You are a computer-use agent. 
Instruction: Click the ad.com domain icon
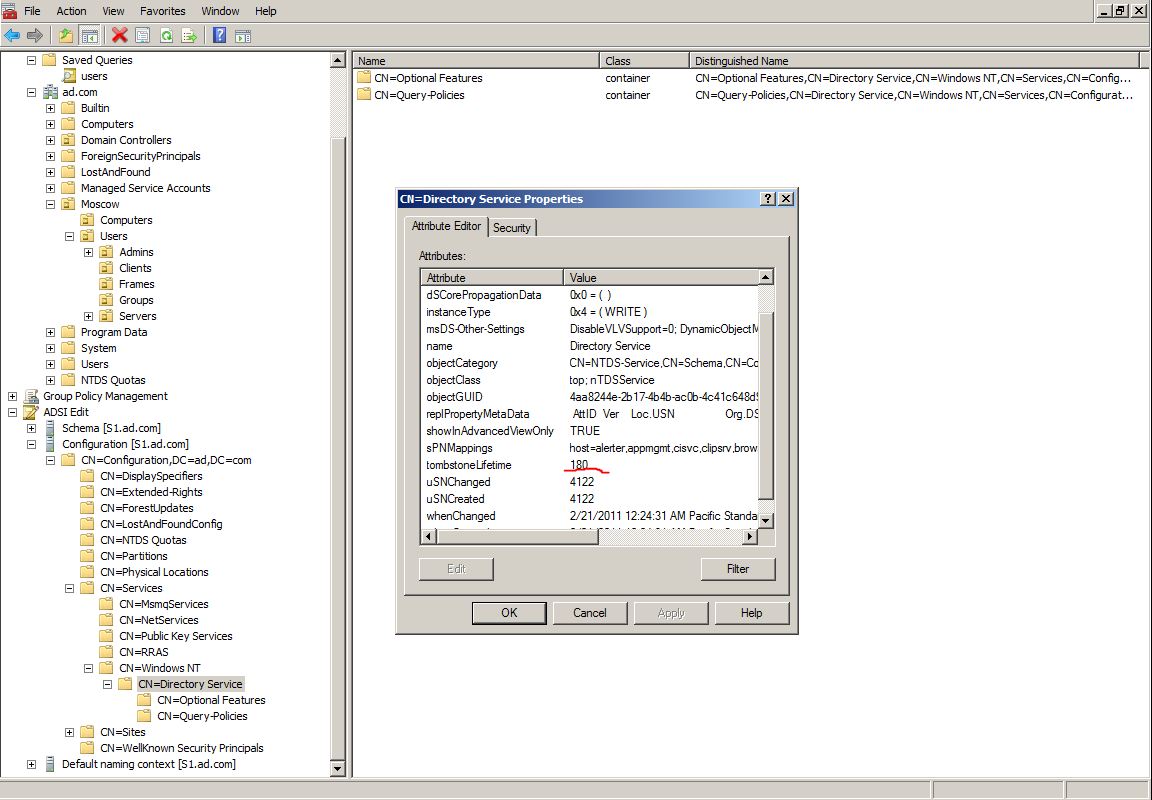click(50, 92)
